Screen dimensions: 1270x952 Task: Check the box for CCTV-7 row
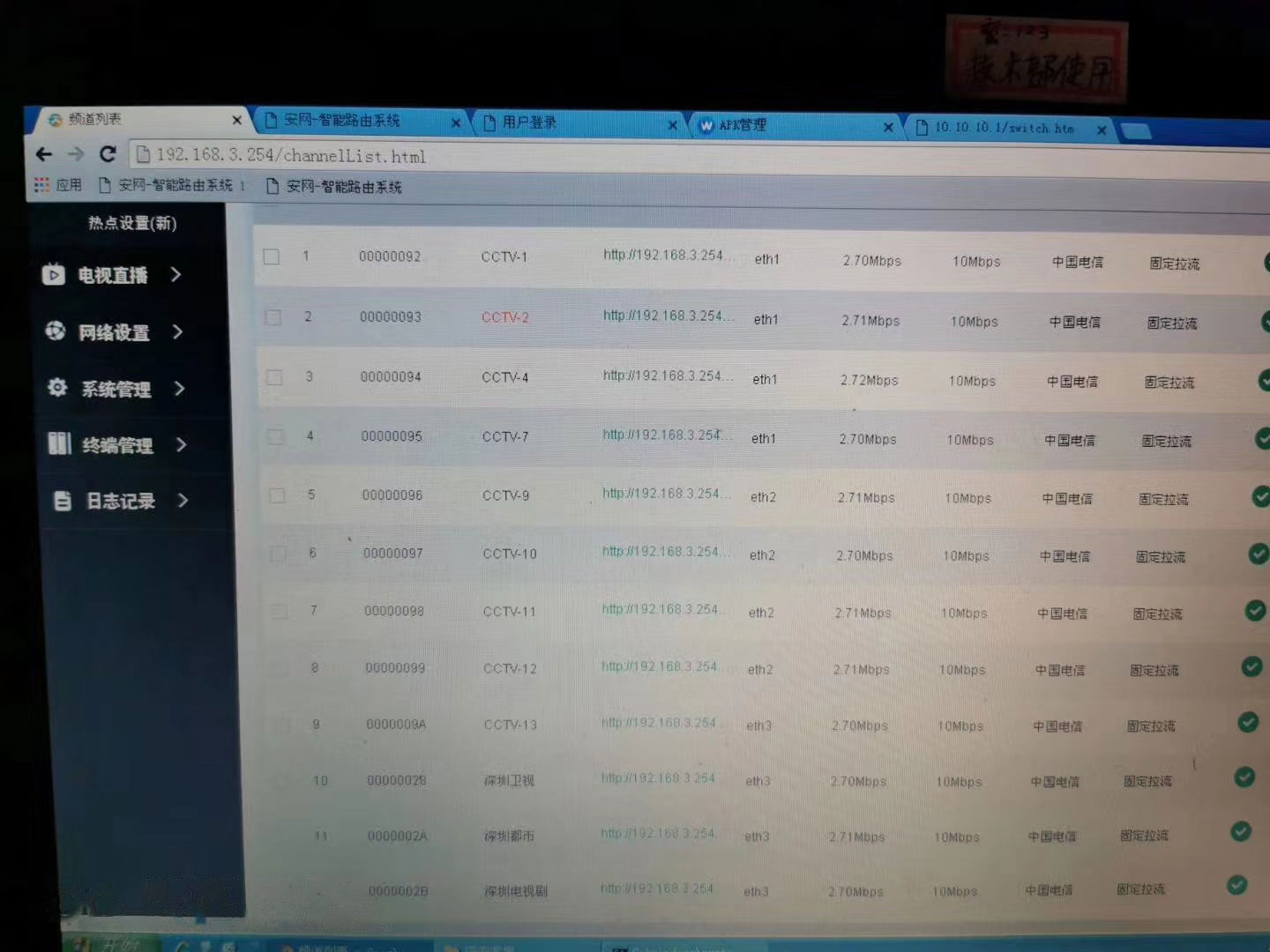[275, 436]
